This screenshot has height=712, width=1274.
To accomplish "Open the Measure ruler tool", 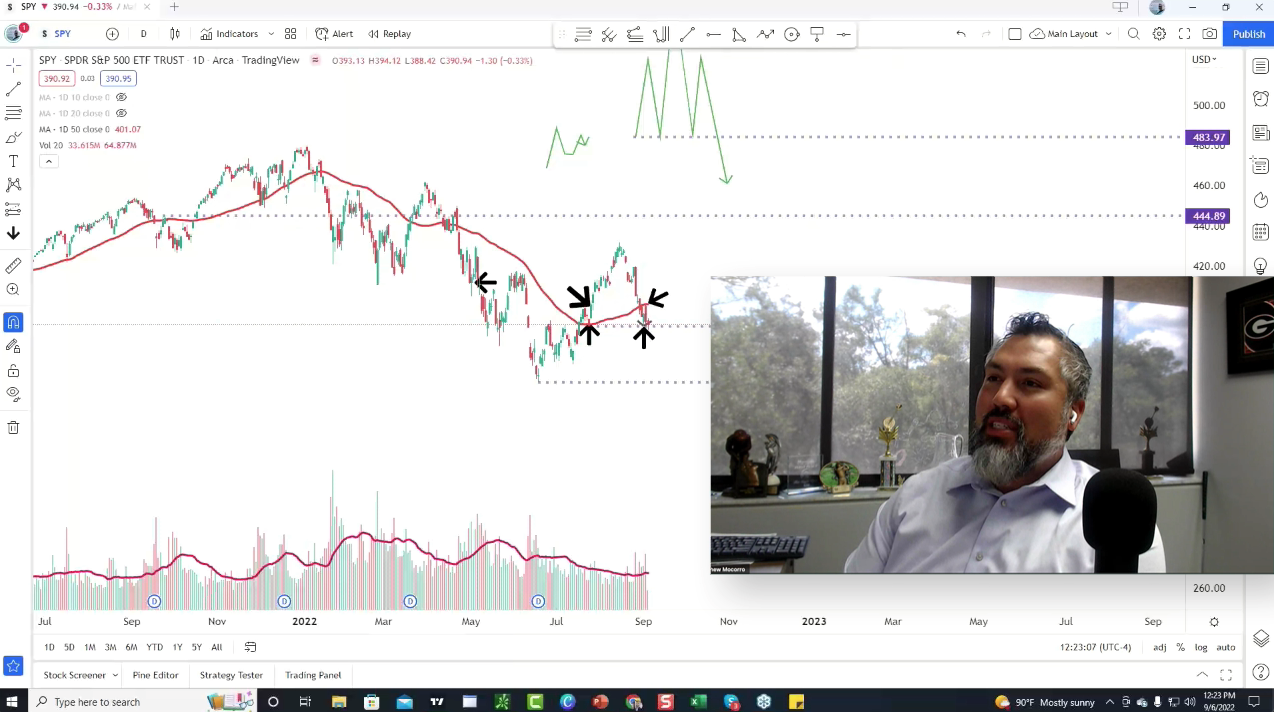I will (13, 266).
